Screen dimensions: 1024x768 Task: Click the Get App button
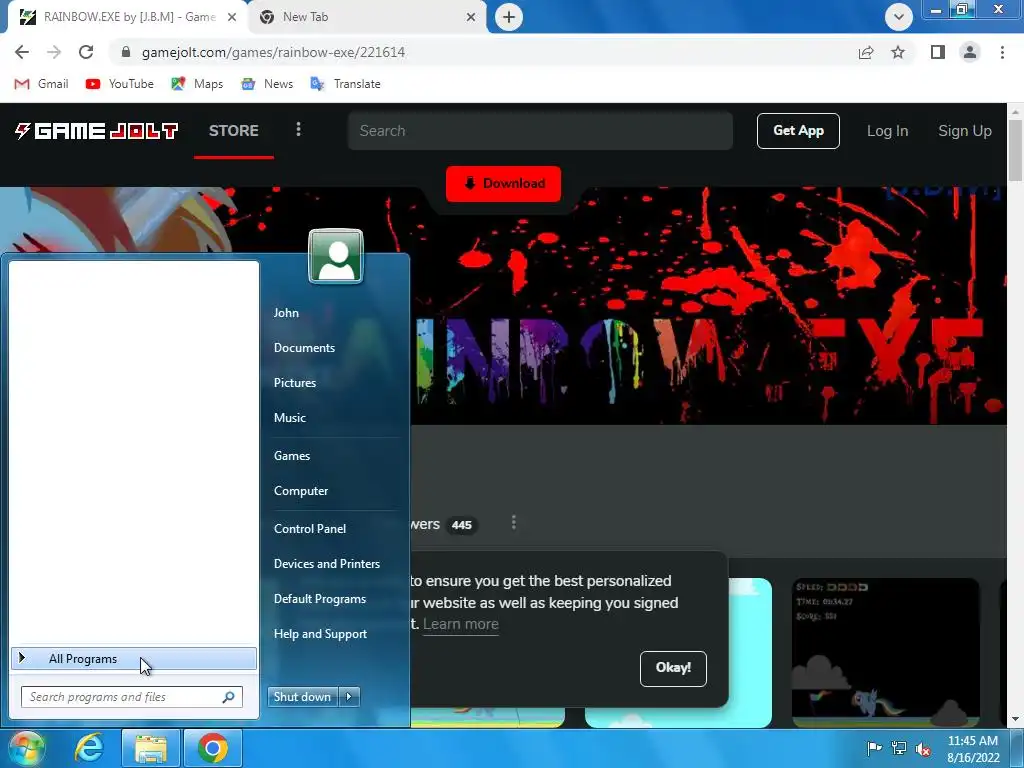click(x=798, y=131)
